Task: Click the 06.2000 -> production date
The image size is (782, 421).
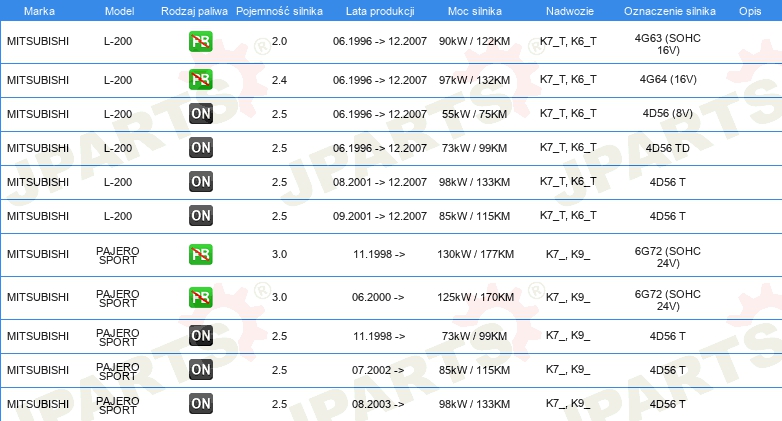Action: (378, 297)
